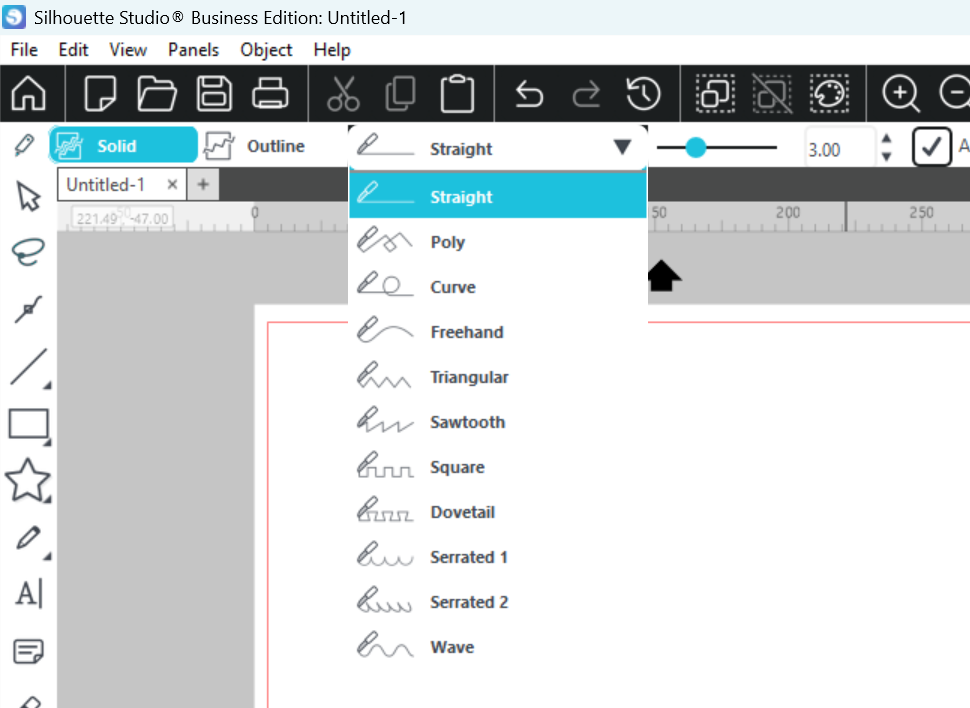The height and width of the screenshot is (708, 970).
Task: Click the Home icon in toolbar
Action: 29,94
